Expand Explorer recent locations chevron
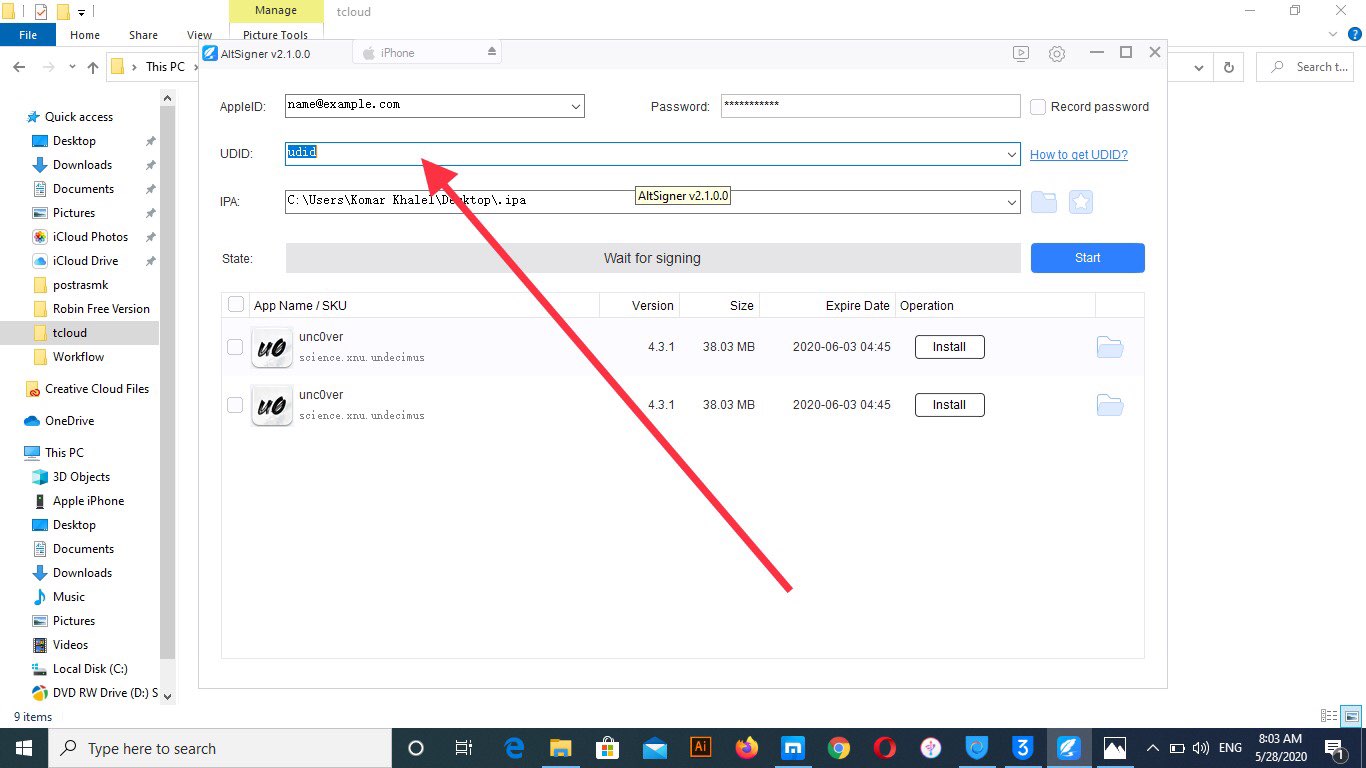The width and height of the screenshot is (1366, 768). pyautogui.click(x=72, y=67)
